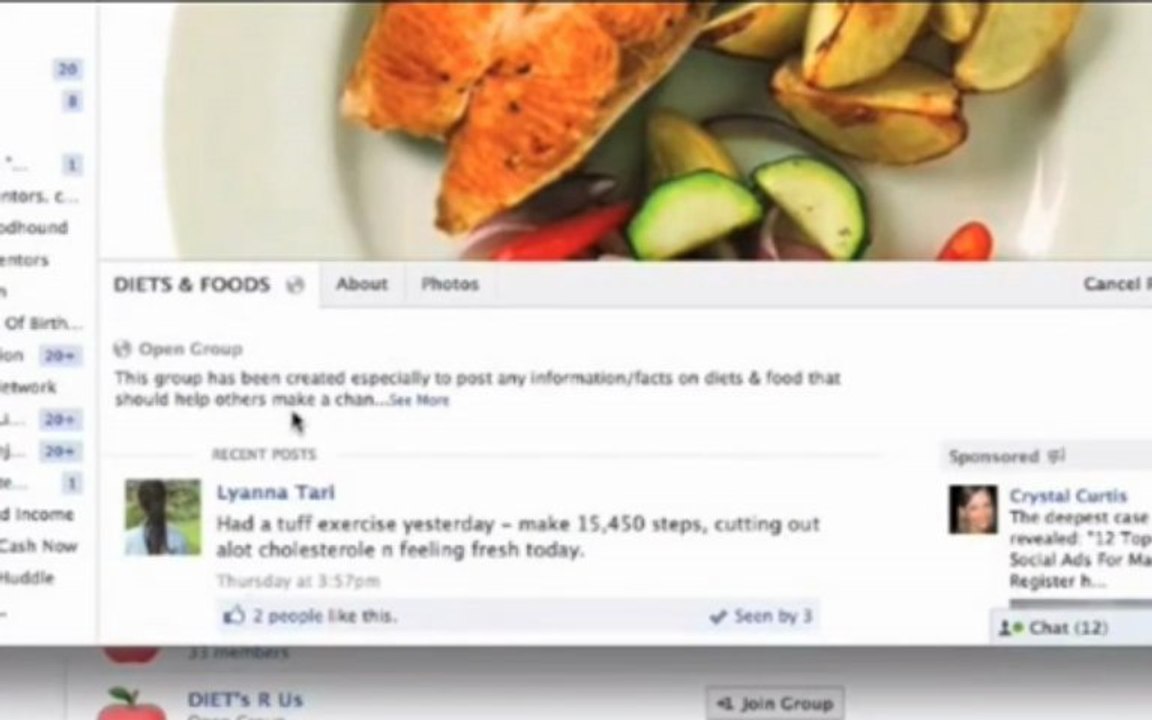Open Crystal Curtis ad thumbnail
This screenshot has width=1152, height=720.
(x=973, y=509)
